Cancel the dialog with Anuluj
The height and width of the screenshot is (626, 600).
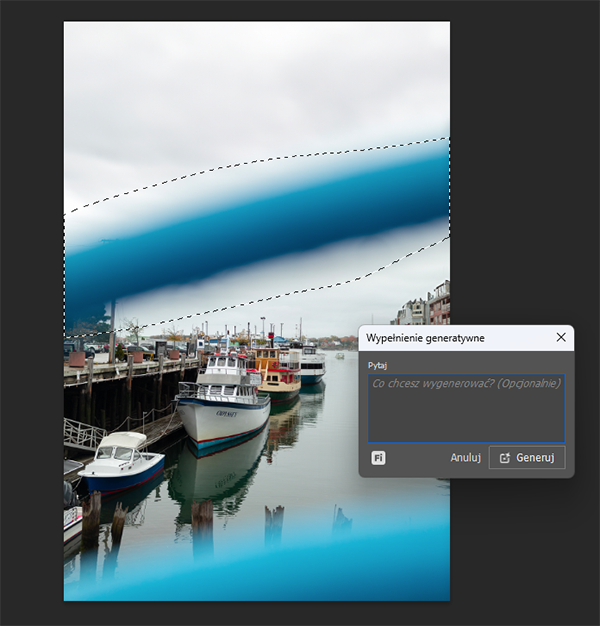(465, 458)
